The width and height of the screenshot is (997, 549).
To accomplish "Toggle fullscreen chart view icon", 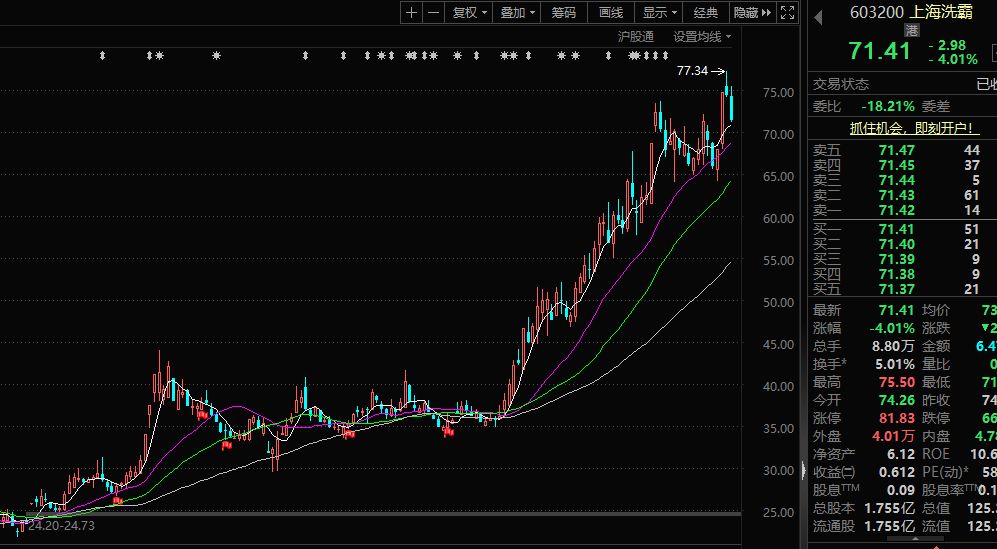I will point(789,13).
